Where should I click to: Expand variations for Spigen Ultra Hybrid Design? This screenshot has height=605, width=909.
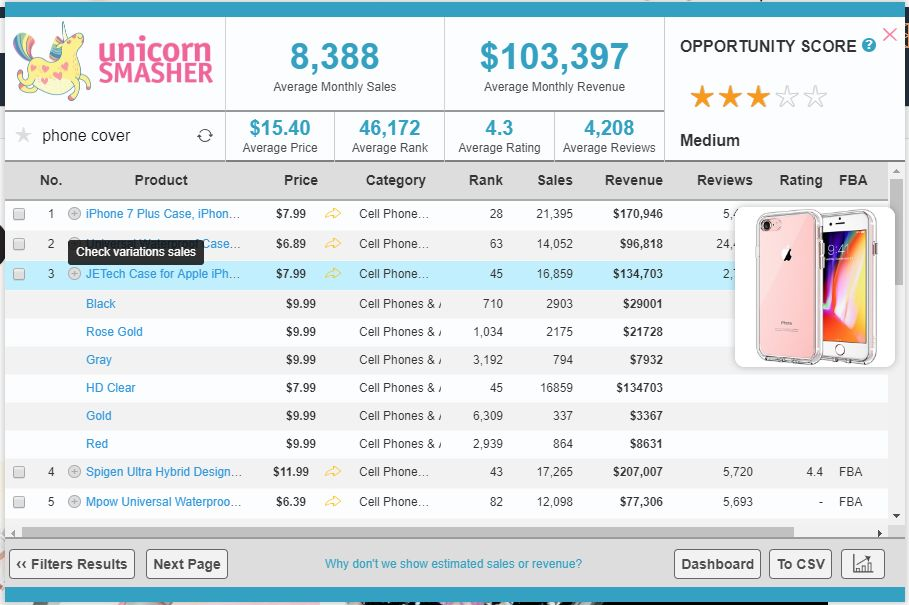[x=74, y=472]
